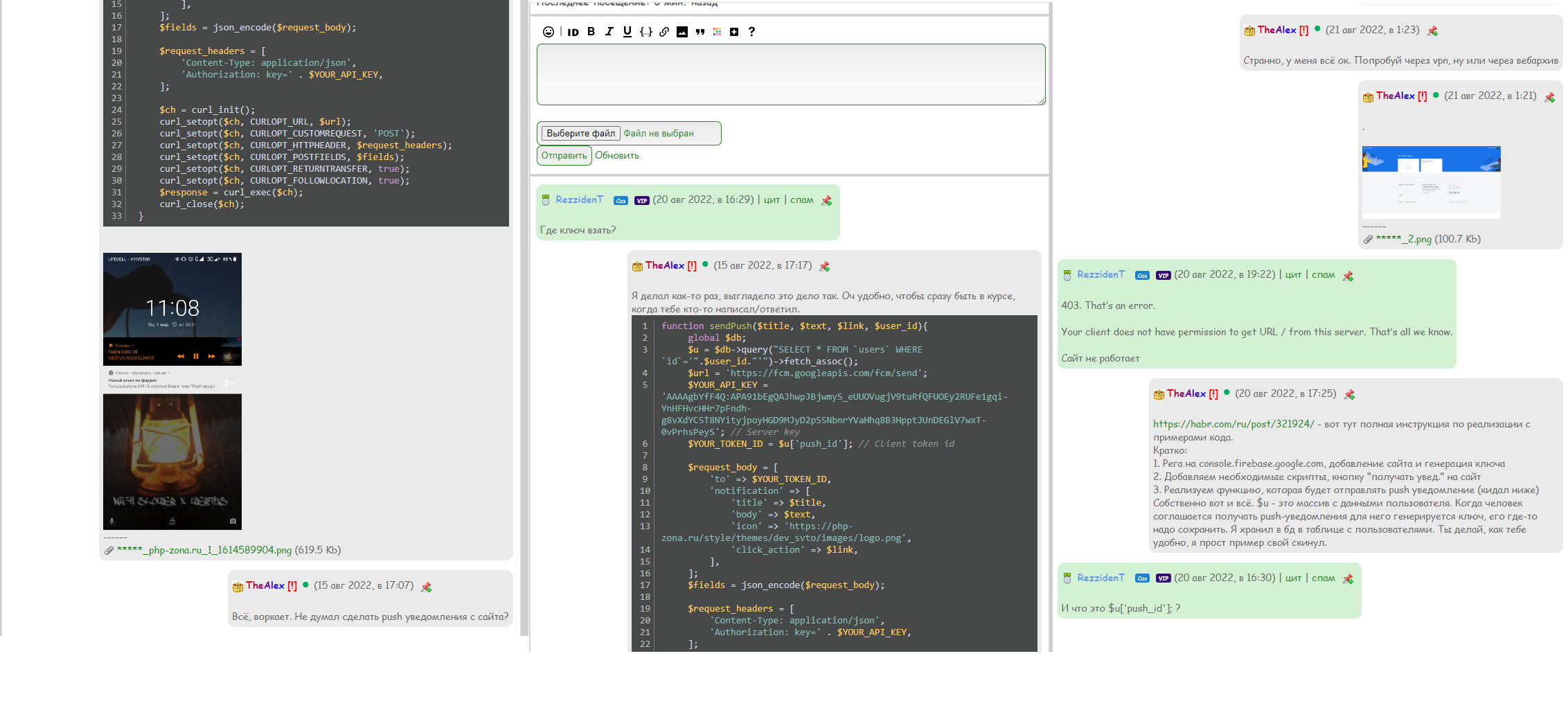The width and height of the screenshot is (1568, 701).
Task: Quote RezzidenT's 16:29 message using цит
Action: [x=772, y=200]
